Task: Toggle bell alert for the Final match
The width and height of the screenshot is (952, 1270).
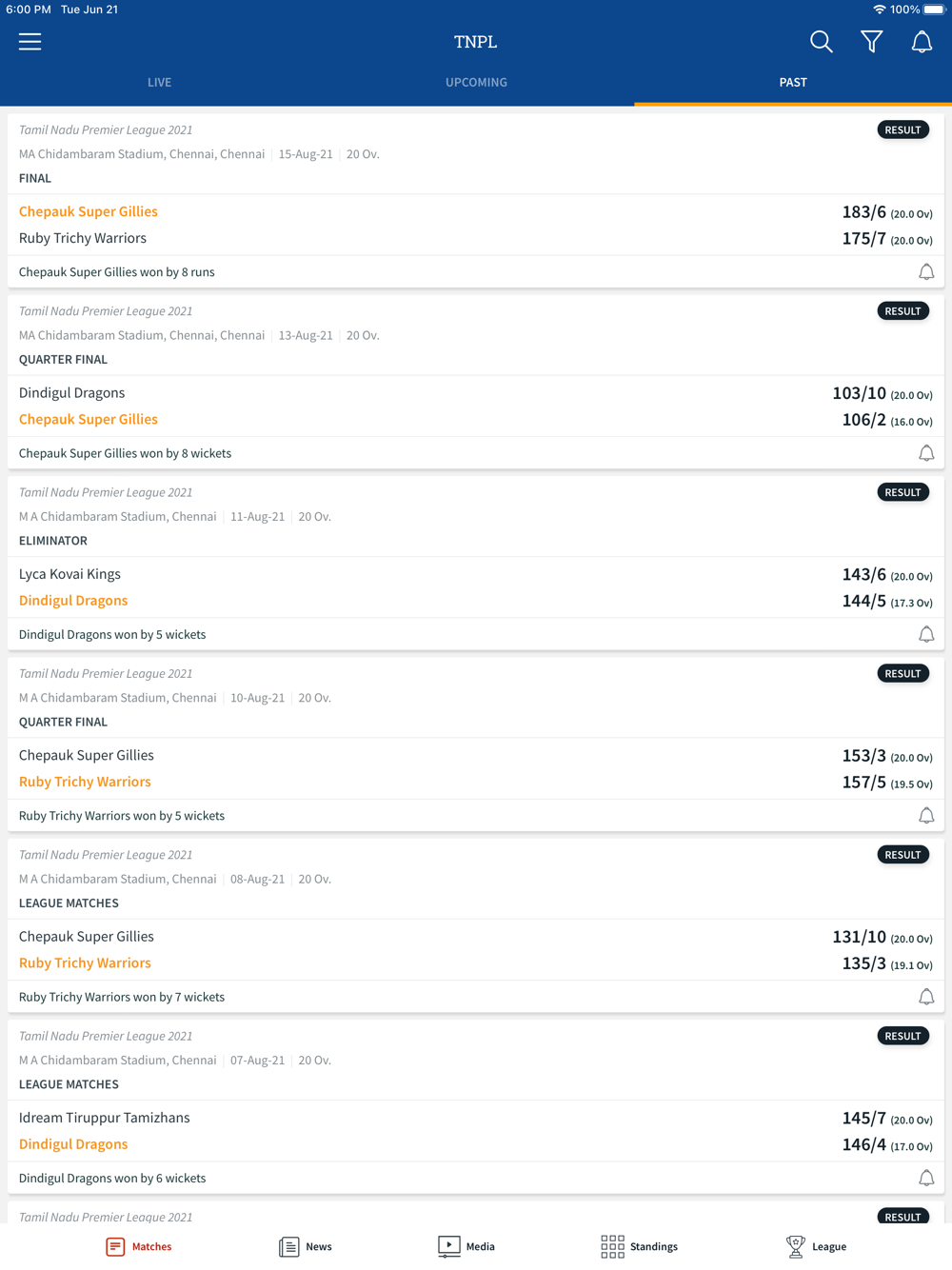Action: pos(926,272)
